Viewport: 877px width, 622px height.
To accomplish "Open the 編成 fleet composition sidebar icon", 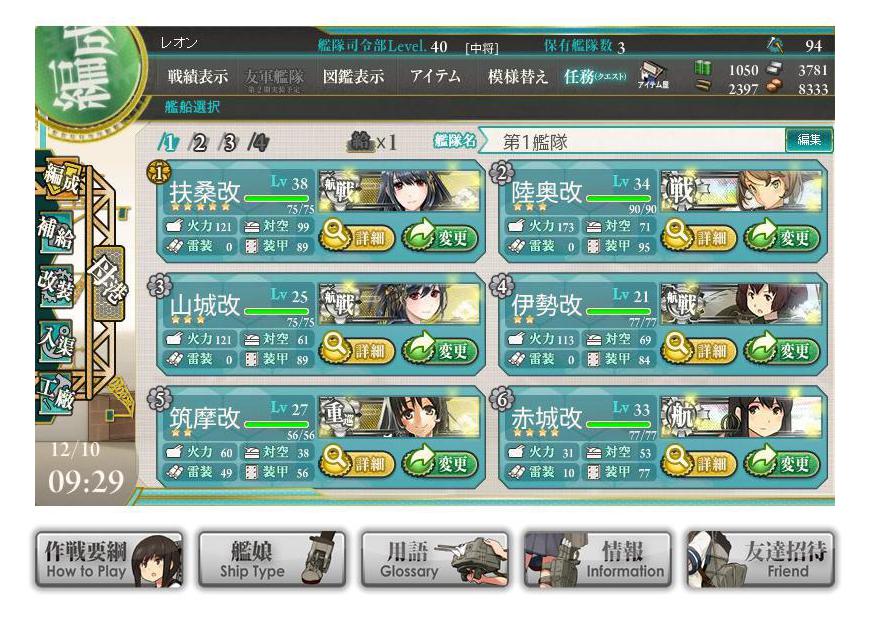I will tap(62, 178).
